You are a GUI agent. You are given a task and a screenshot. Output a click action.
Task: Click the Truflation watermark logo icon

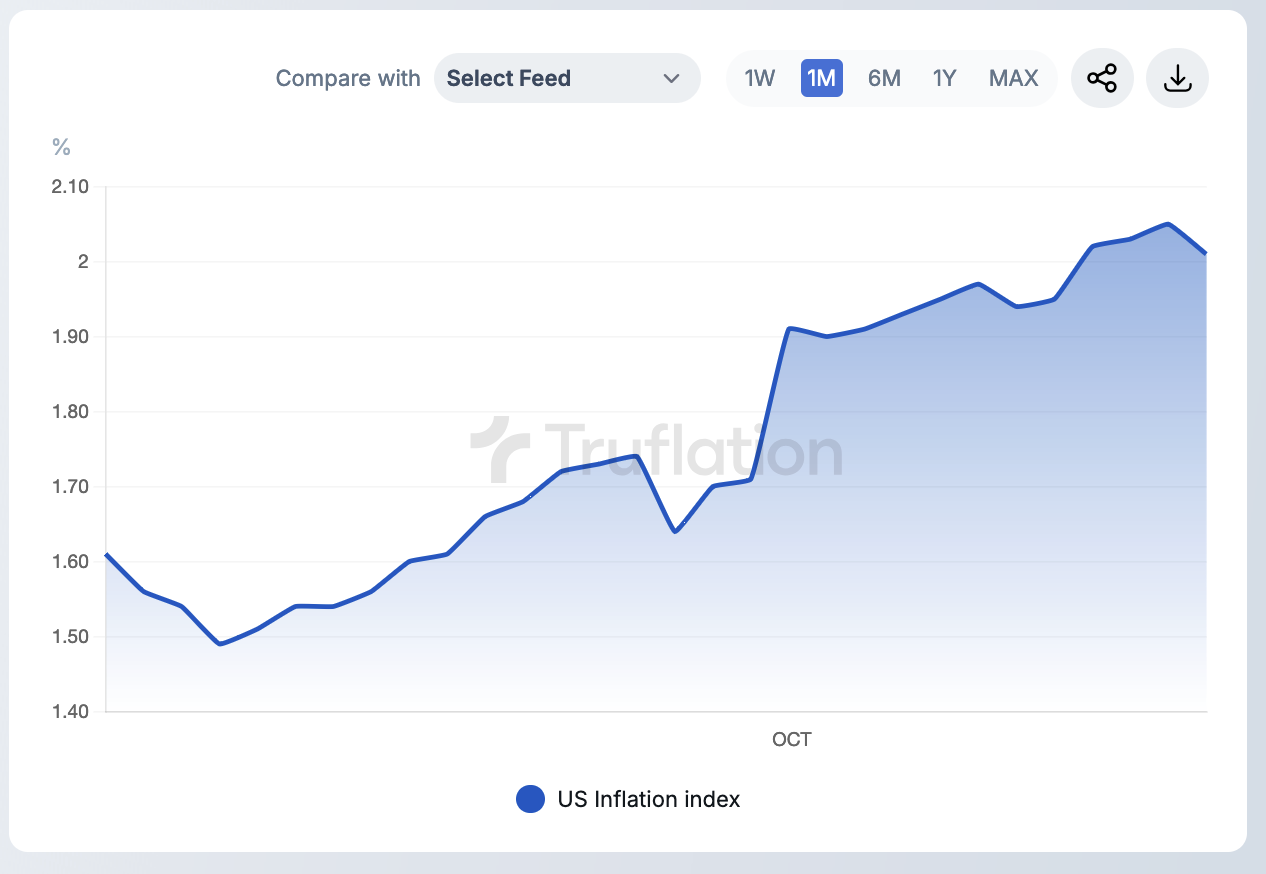500,449
